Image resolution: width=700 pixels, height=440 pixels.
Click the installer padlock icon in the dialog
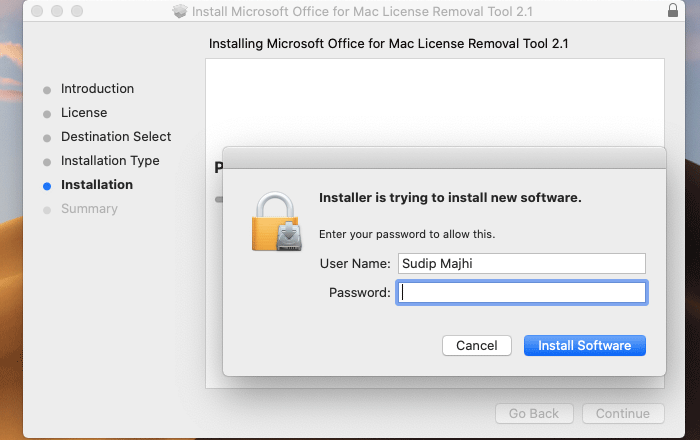click(x=275, y=222)
